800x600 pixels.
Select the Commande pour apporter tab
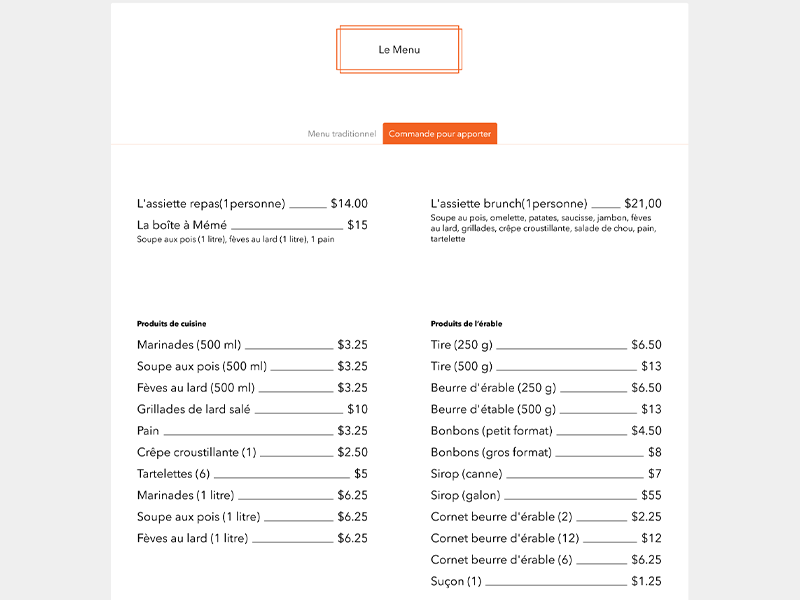440,134
